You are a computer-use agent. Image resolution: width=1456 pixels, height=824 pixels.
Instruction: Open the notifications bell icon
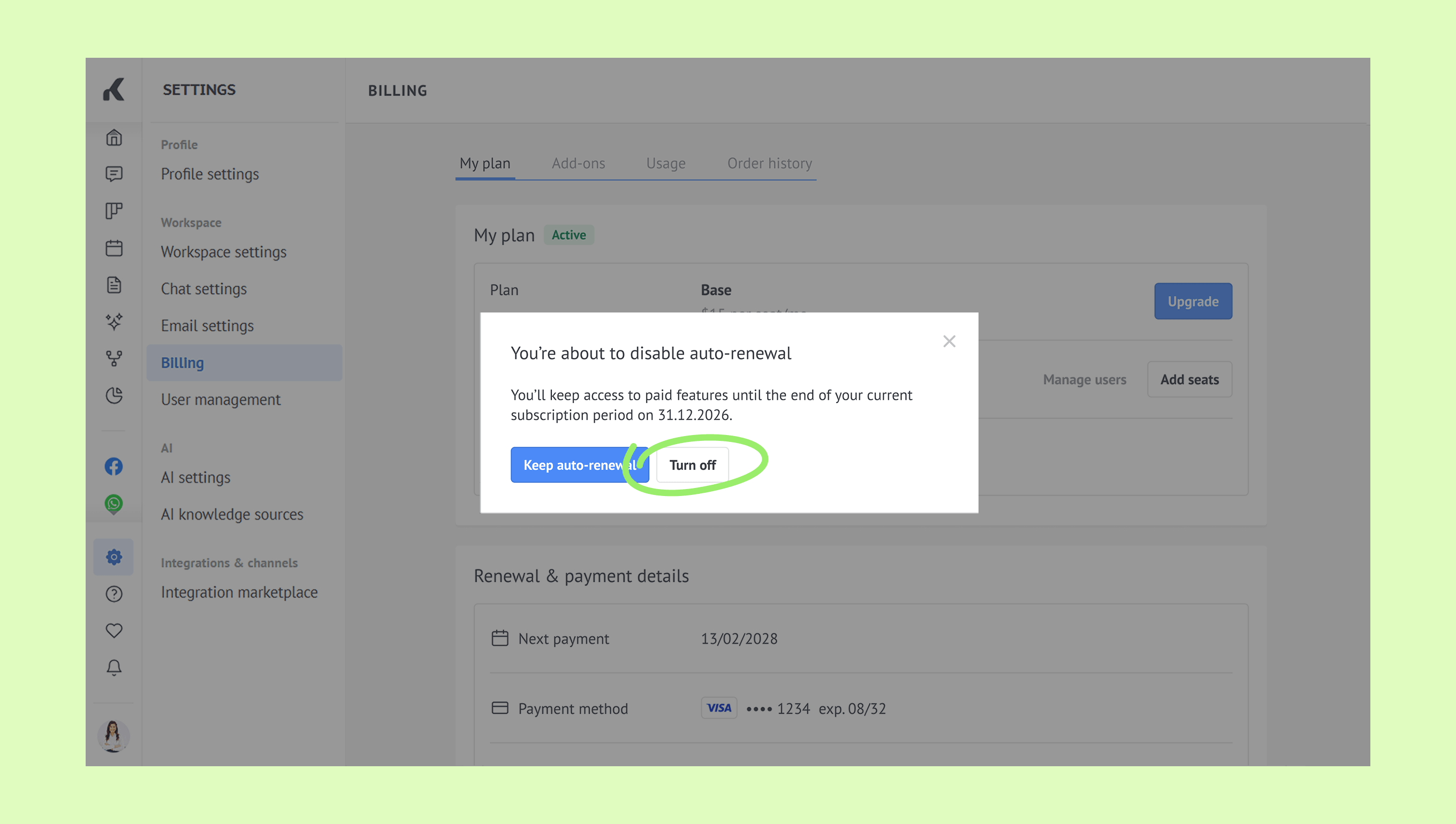(x=114, y=668)
